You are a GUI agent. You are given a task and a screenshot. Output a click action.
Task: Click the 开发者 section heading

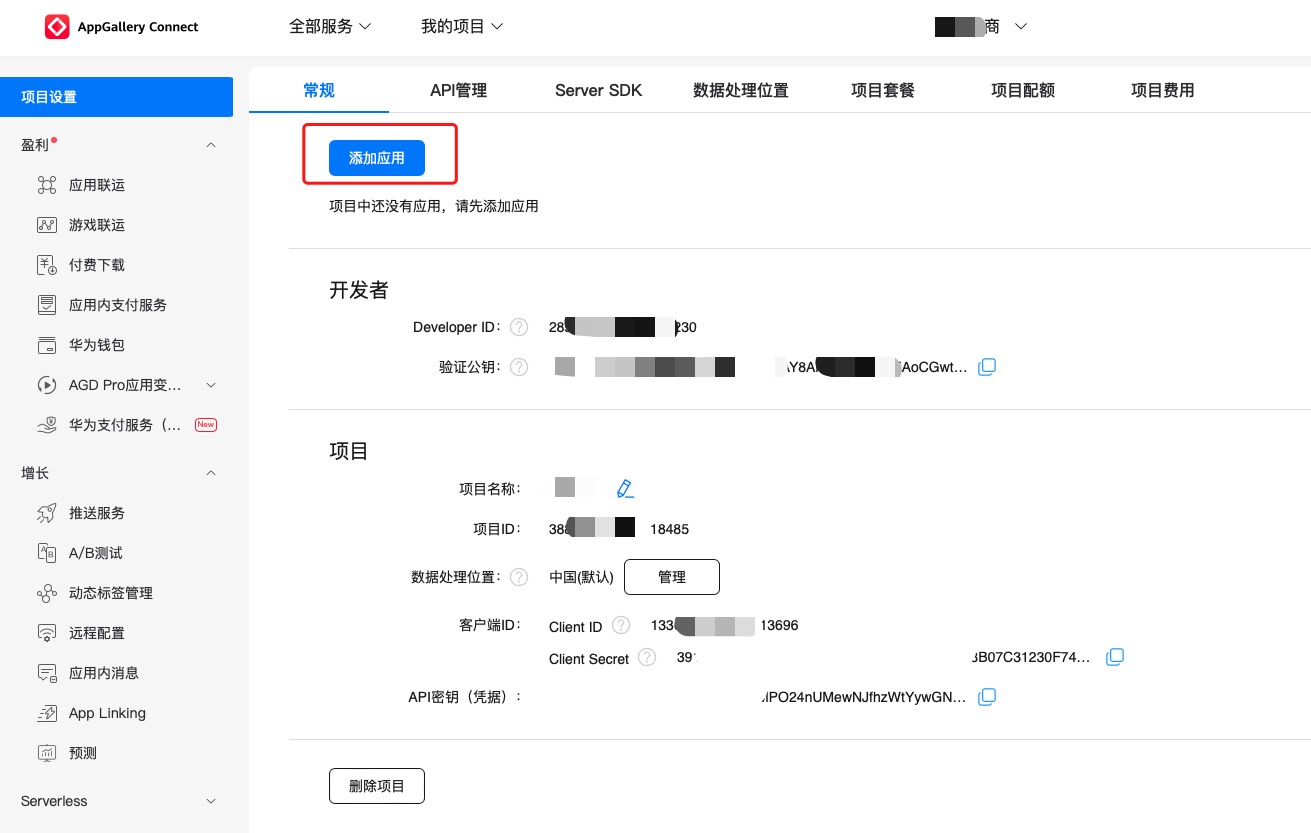pyautogui.click(x=359, y=290)
